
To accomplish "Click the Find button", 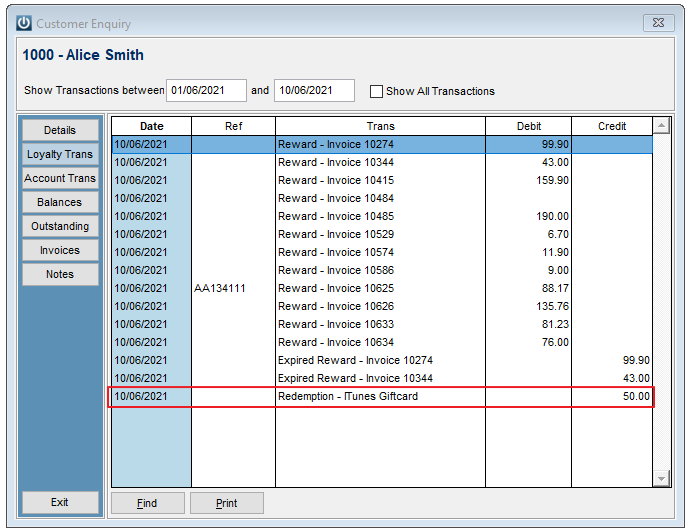I will pos(148,503).
